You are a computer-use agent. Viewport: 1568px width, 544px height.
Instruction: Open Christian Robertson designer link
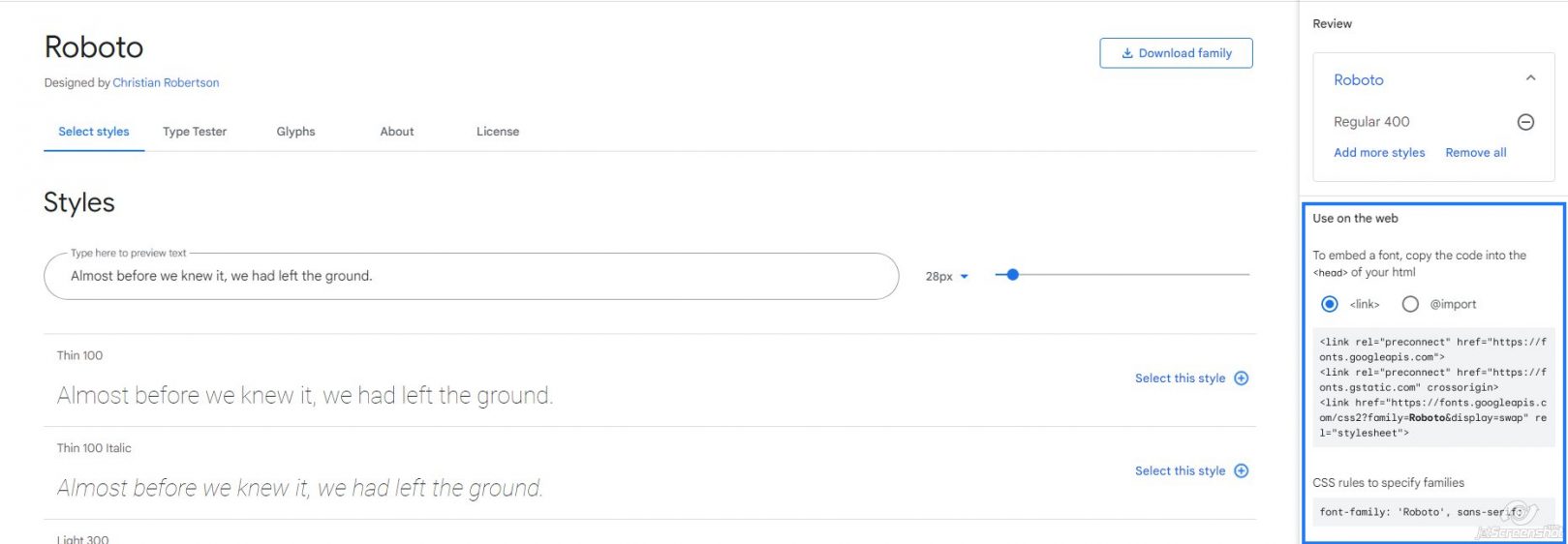click(166, 83)
